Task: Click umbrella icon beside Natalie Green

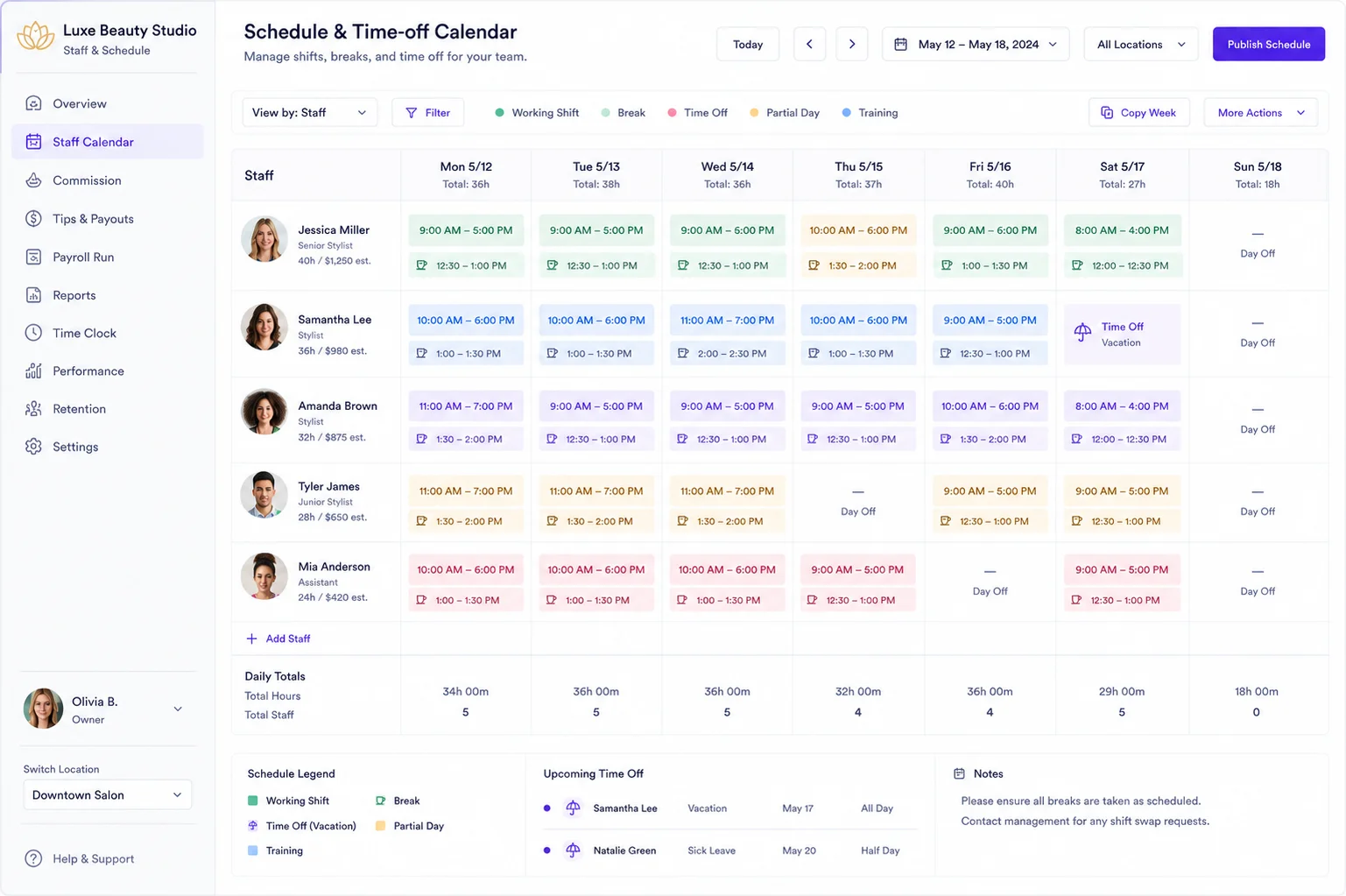Action: click(573, 850)
